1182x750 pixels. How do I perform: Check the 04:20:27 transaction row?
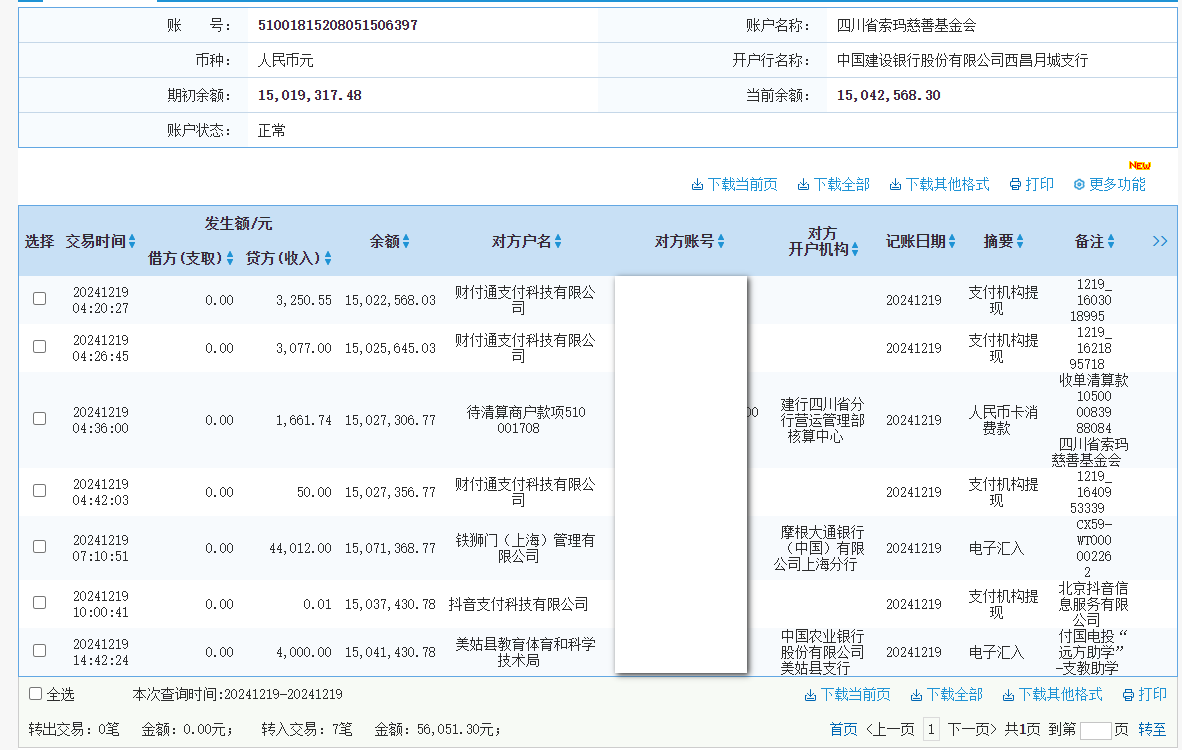coord(40,298)
